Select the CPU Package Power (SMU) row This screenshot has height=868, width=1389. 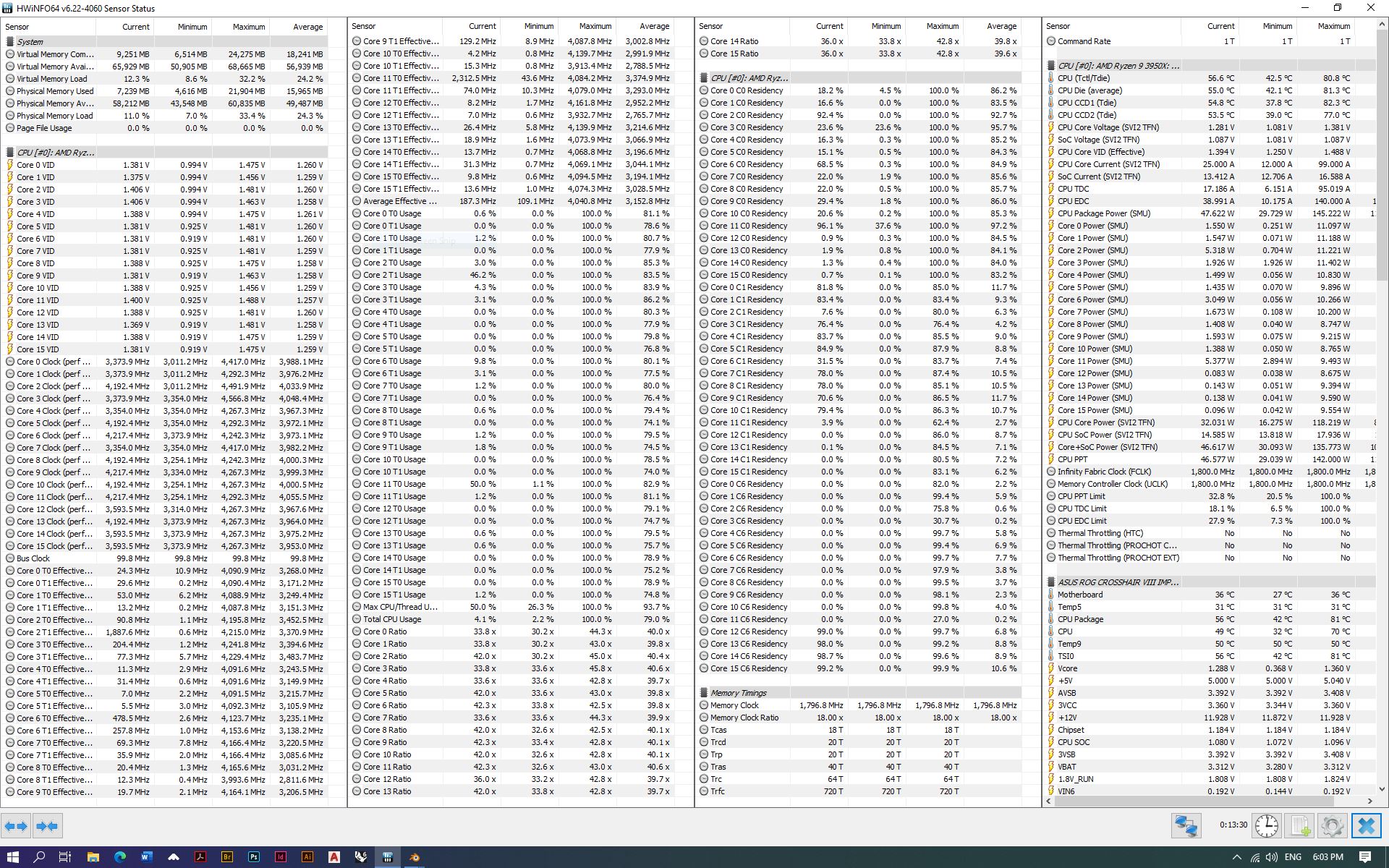click(1103, 213)
